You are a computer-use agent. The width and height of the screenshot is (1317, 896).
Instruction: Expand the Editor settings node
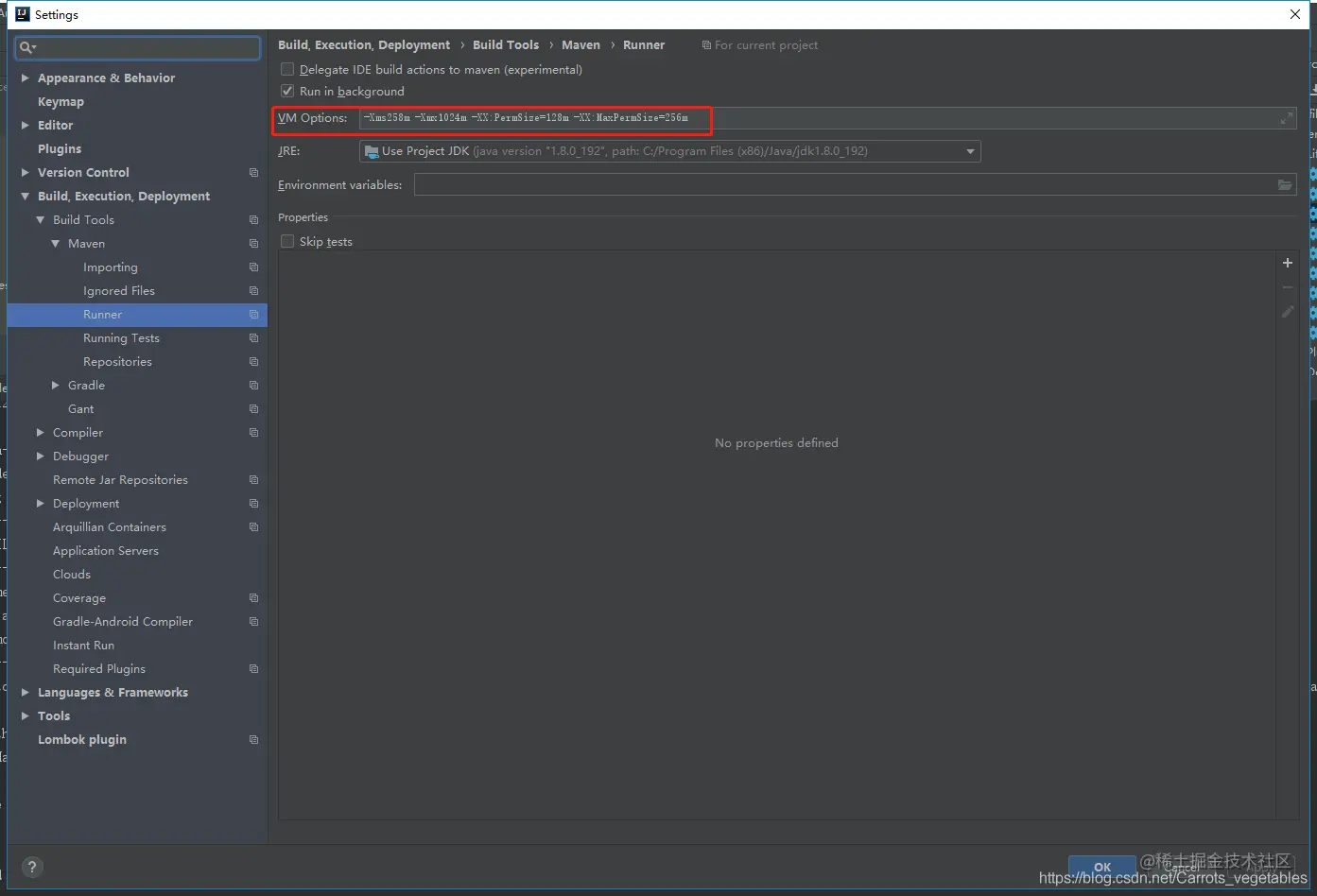[26, 126]
